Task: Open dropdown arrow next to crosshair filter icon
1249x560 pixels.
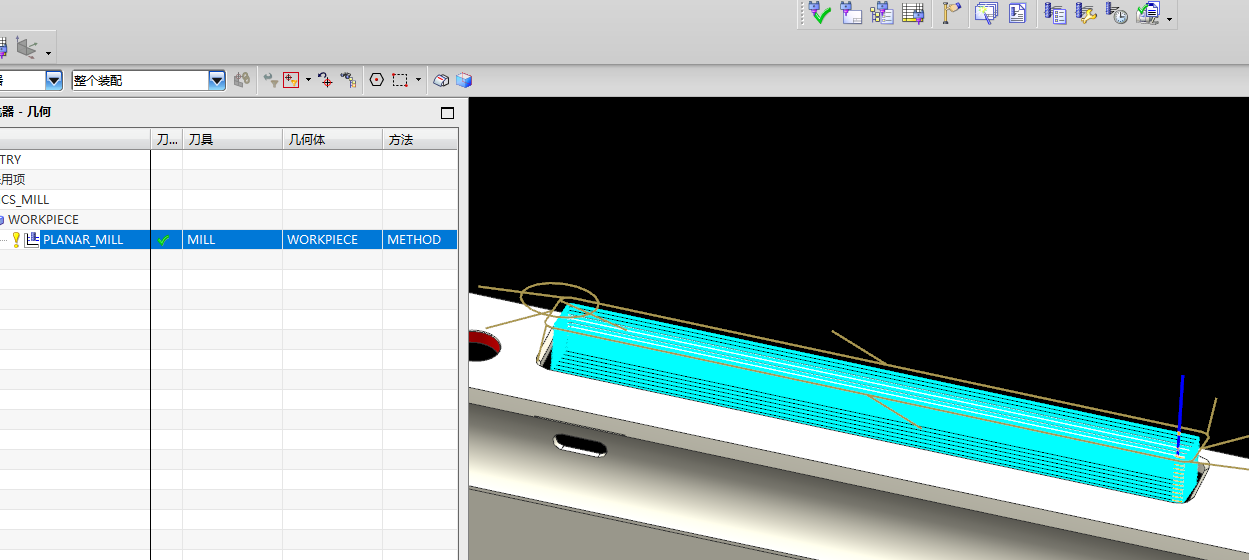Action: coord(308,80)
